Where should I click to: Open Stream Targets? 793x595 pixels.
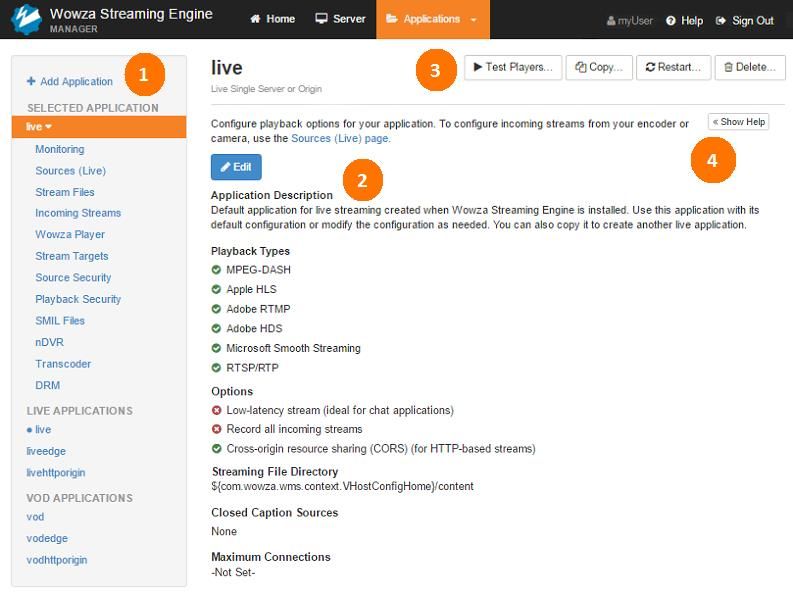tap(72, 256)
